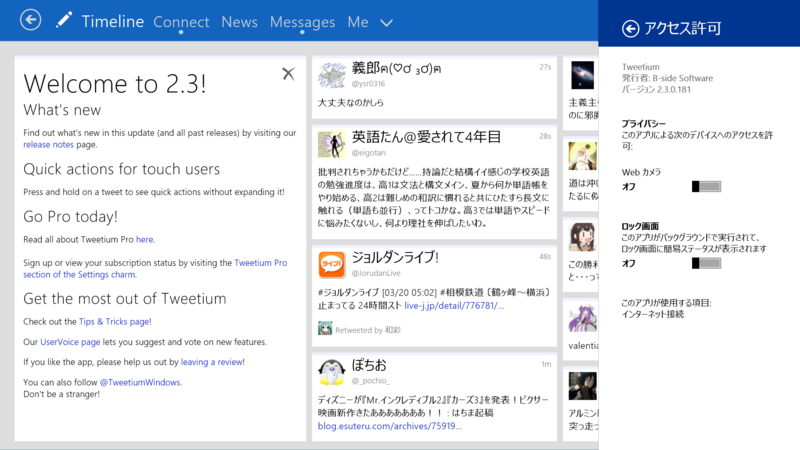Click the 'here' link about Tweetium Pro

tap(144, 239)
